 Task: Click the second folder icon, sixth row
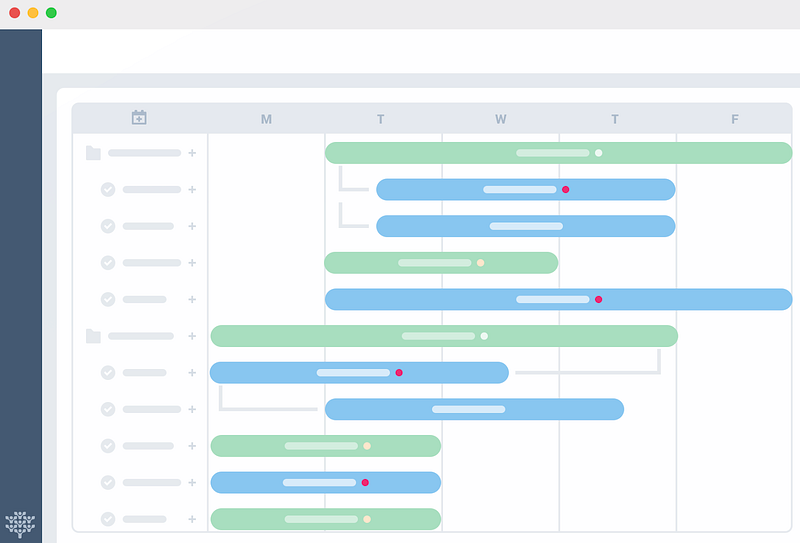[x=93, y=336]
